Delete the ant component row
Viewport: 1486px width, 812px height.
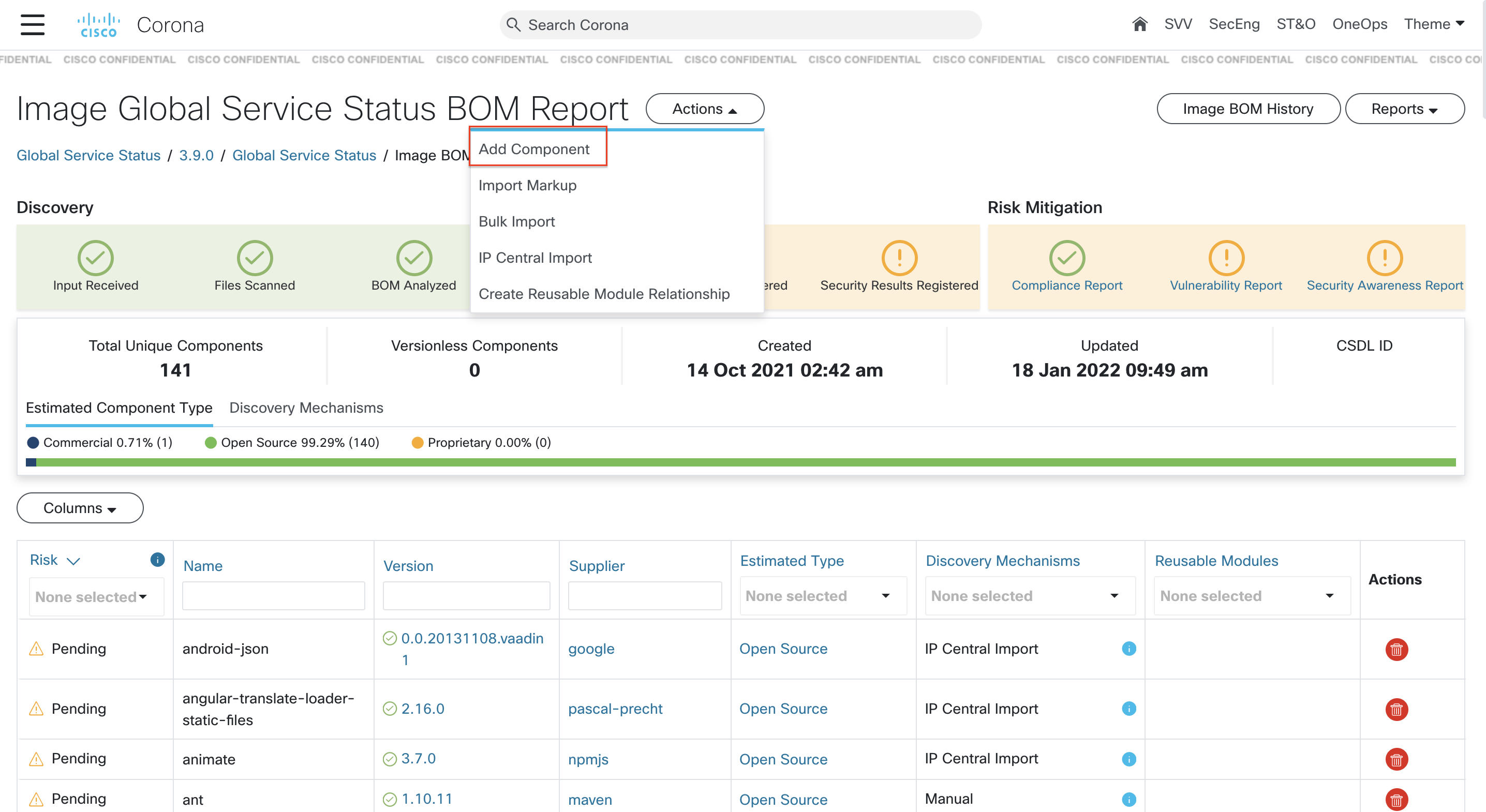point(1396,799)
